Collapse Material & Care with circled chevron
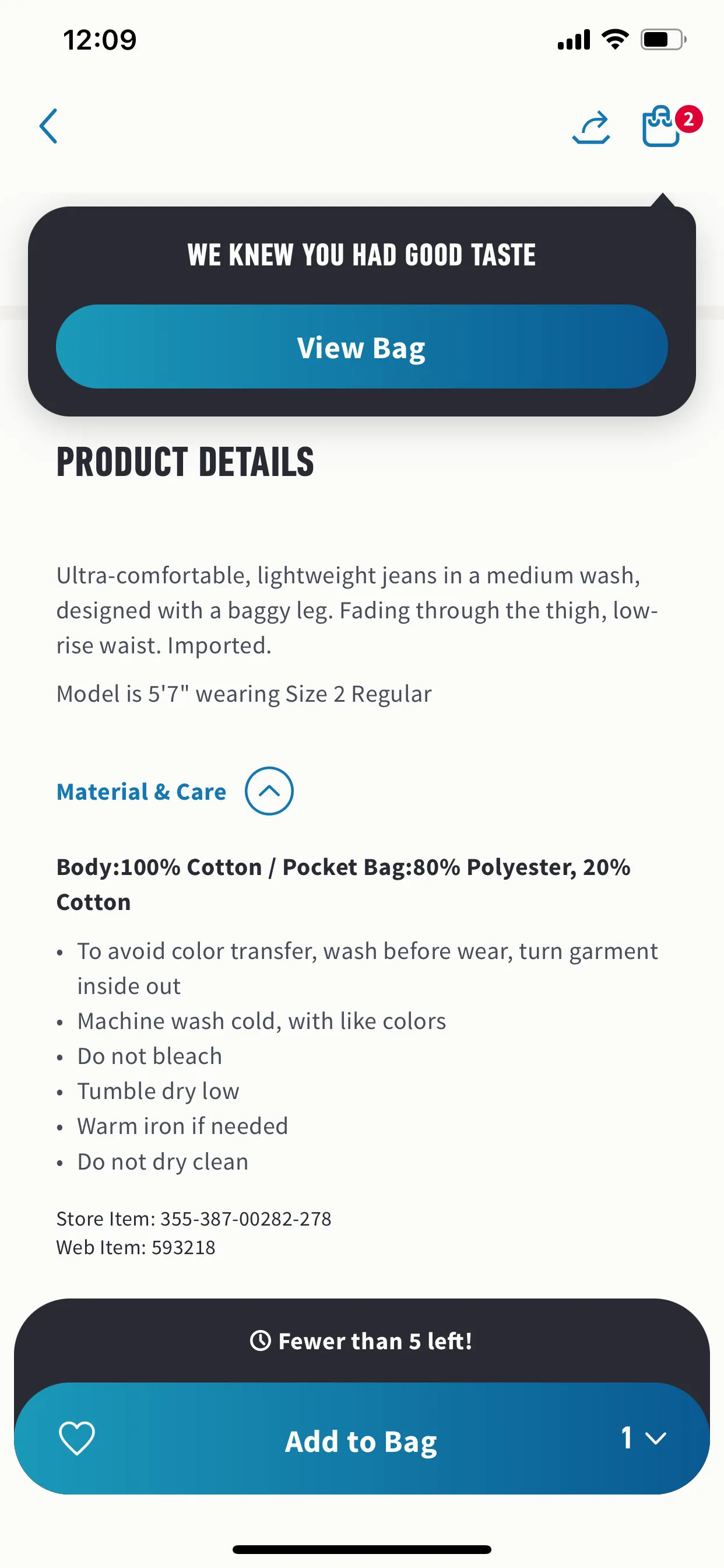724x1568 pixels. click(x=269, y=790)
